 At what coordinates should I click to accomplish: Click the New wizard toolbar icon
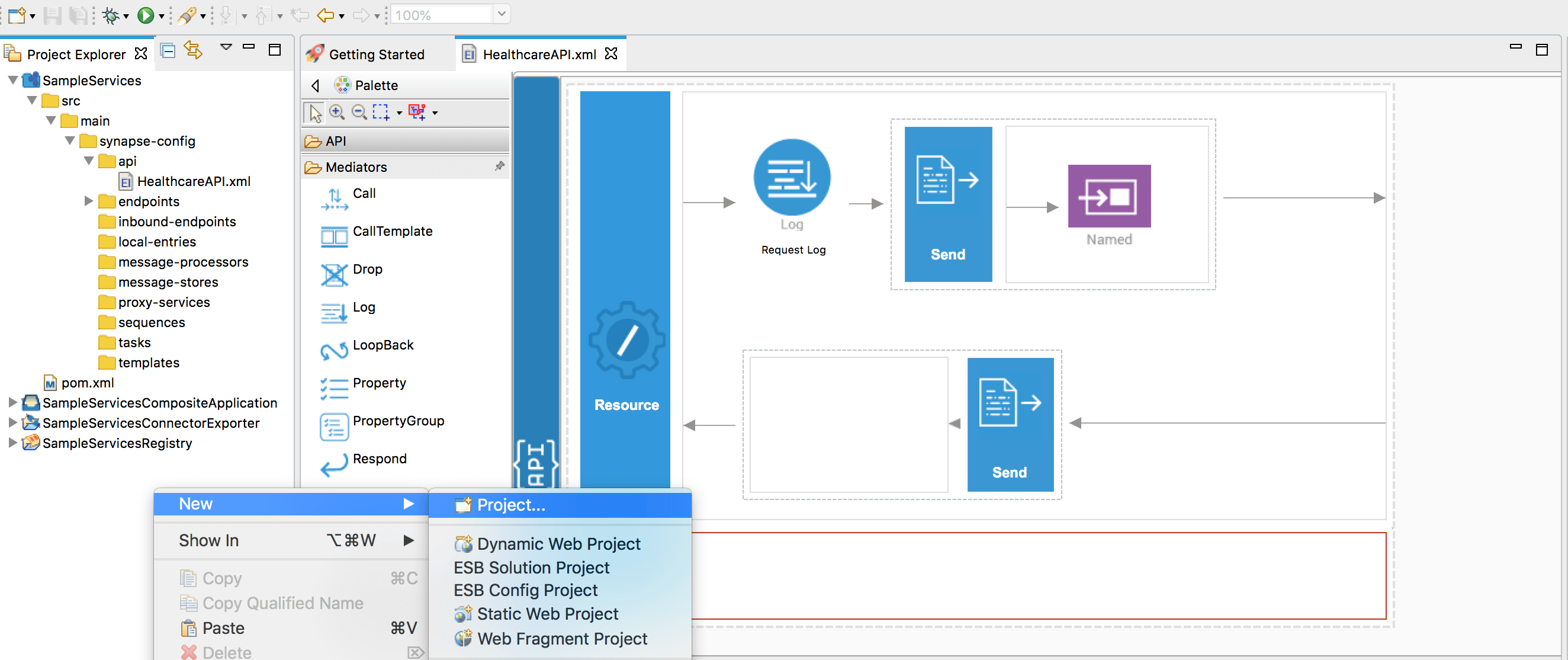coord(17,15)
